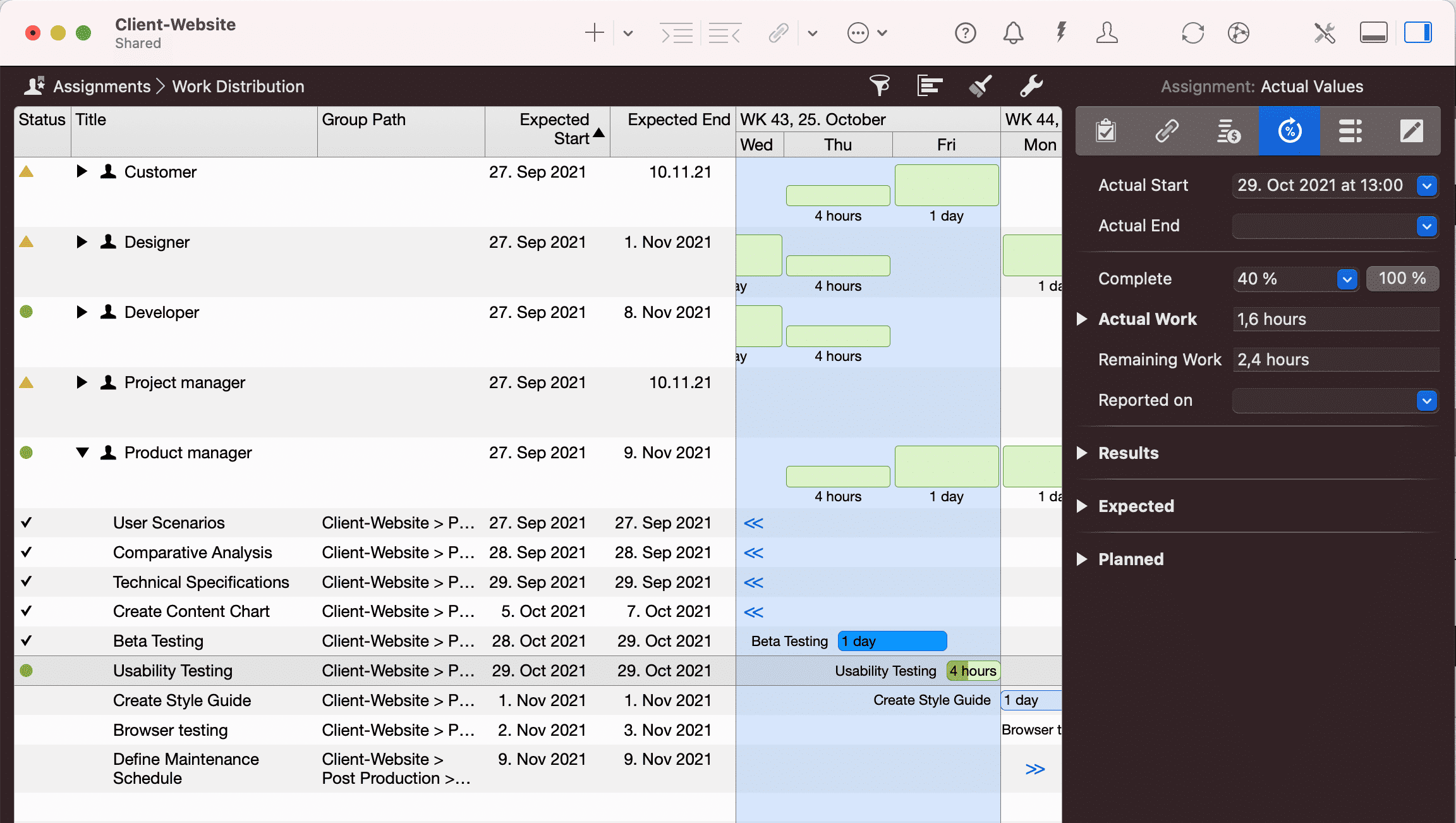This screenshot has height=823, width=1456.
Task: Toggle the inspector panel visibility button
Action: click(x=1417, y=32)
